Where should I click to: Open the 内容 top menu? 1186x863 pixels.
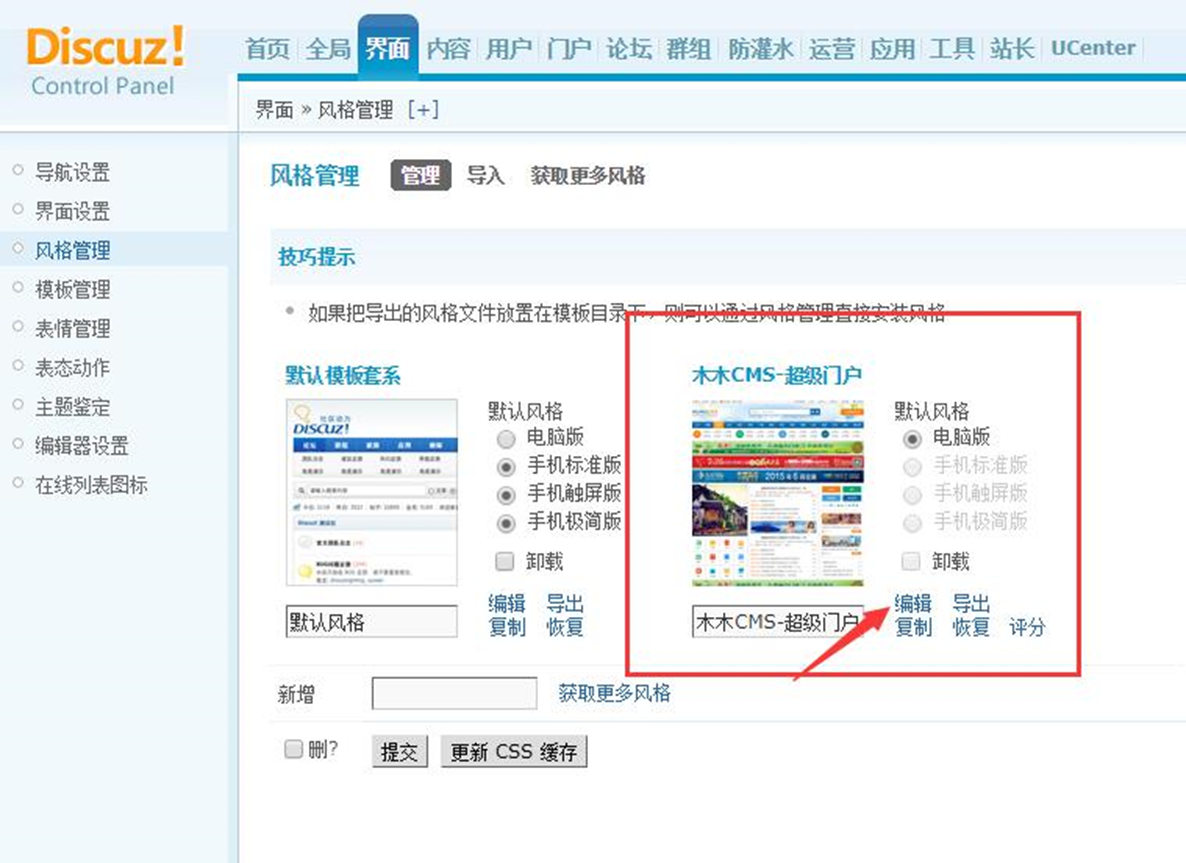(x=449, y=48)
